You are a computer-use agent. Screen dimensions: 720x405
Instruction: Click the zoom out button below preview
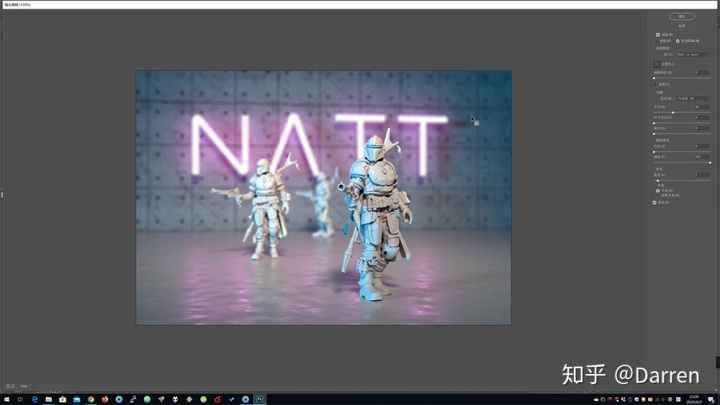(x=8, y=386)
